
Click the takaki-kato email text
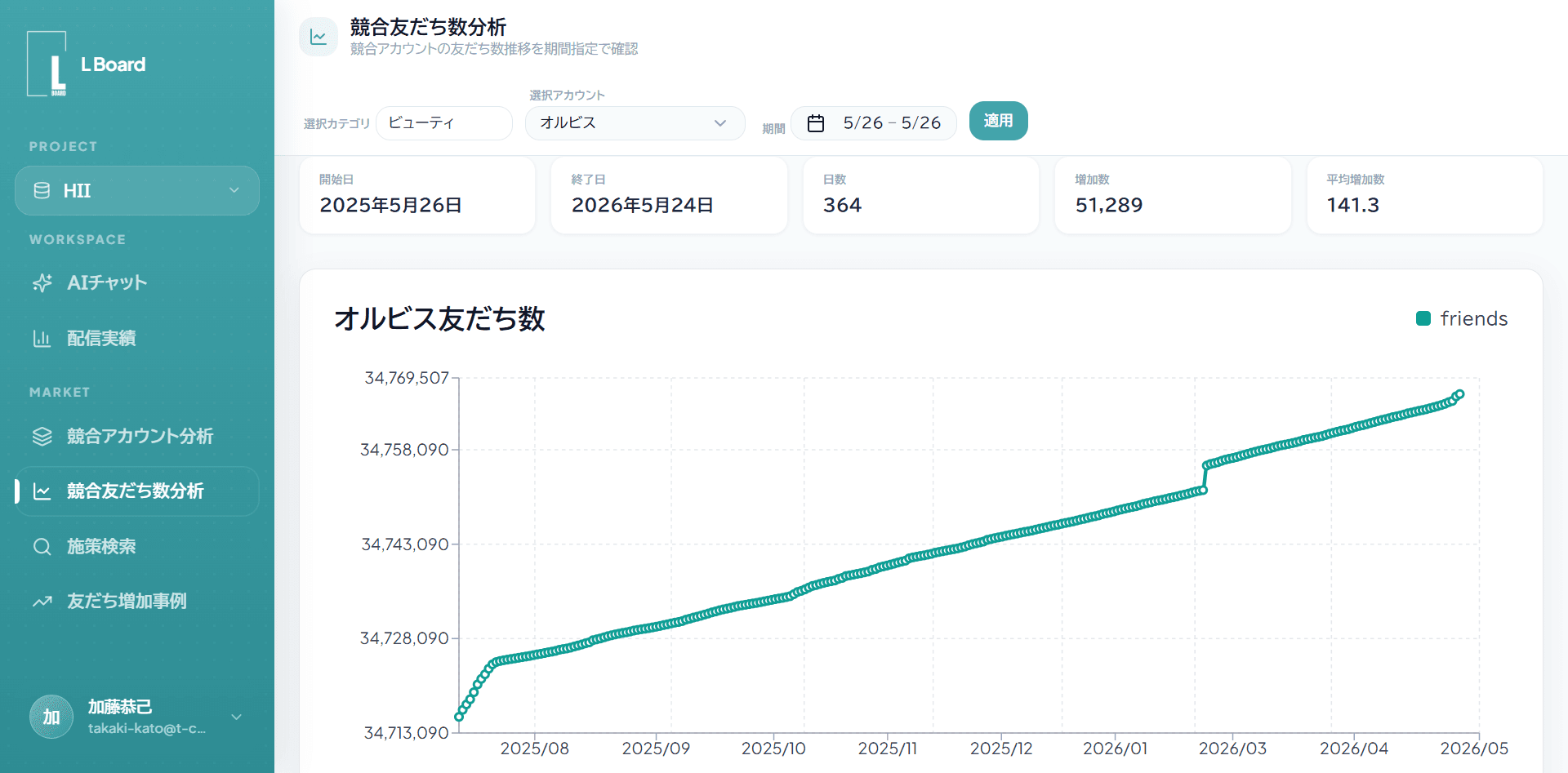click(x=147, y=728)
